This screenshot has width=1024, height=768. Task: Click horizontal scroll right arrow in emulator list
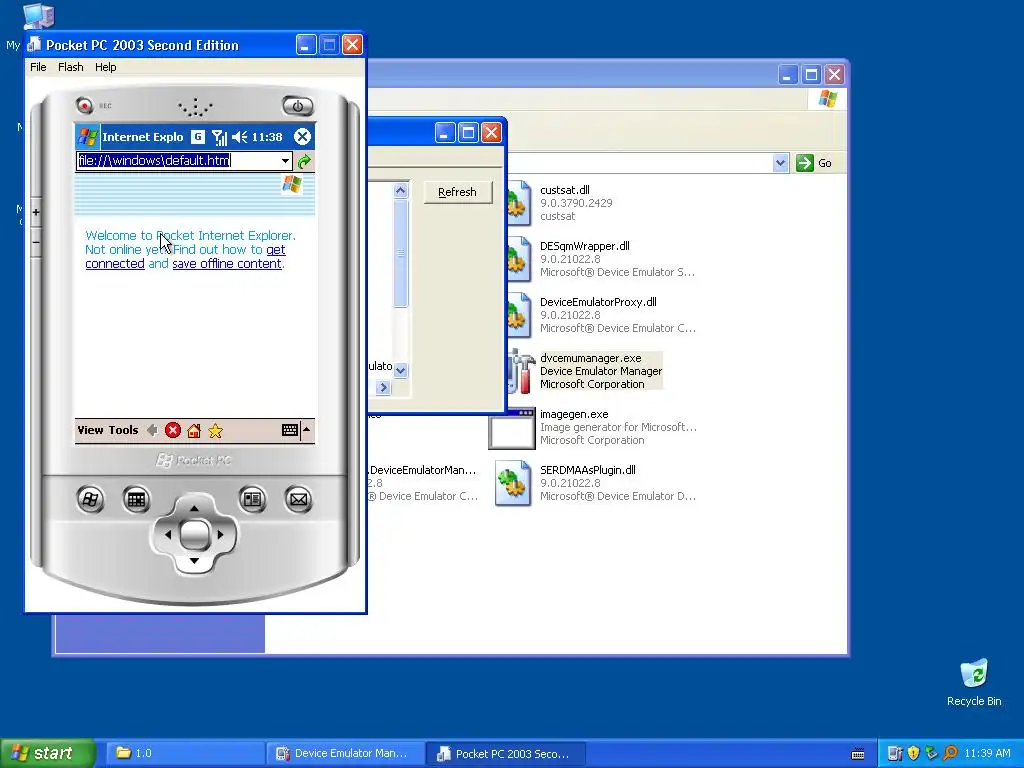click(383, 387)
